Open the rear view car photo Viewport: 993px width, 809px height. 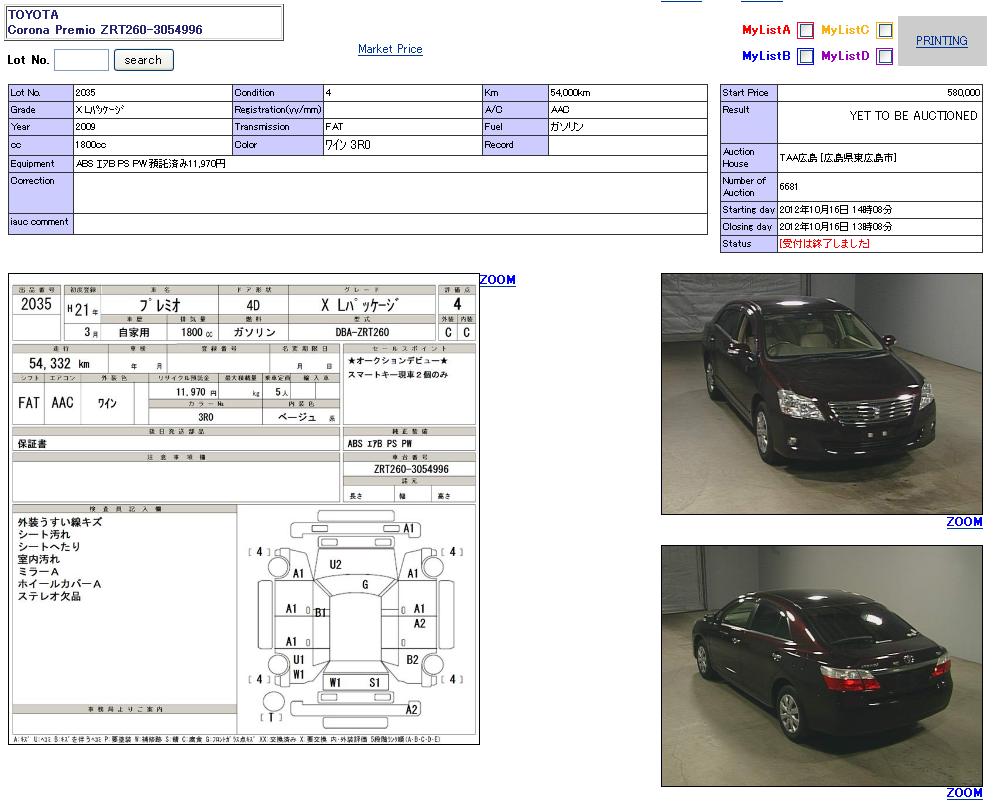[821, 665]
